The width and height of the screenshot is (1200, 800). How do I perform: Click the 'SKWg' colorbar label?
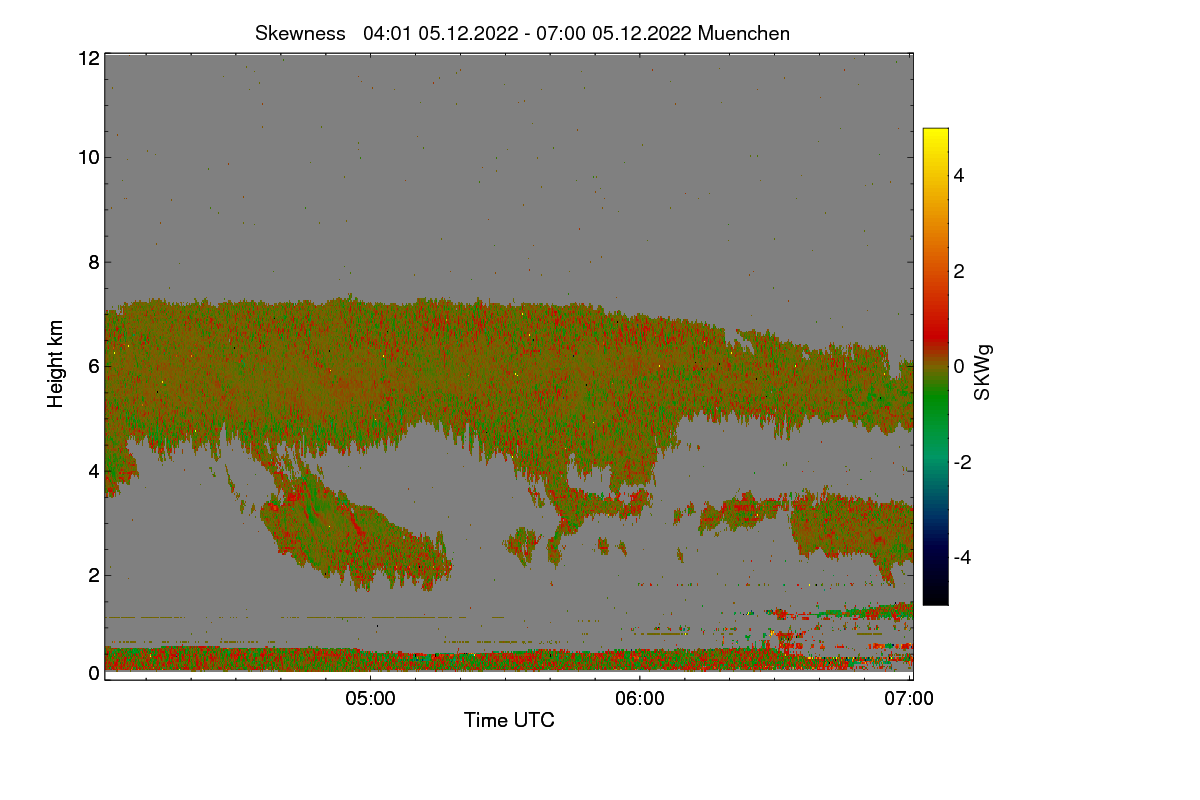coord(983,372)
